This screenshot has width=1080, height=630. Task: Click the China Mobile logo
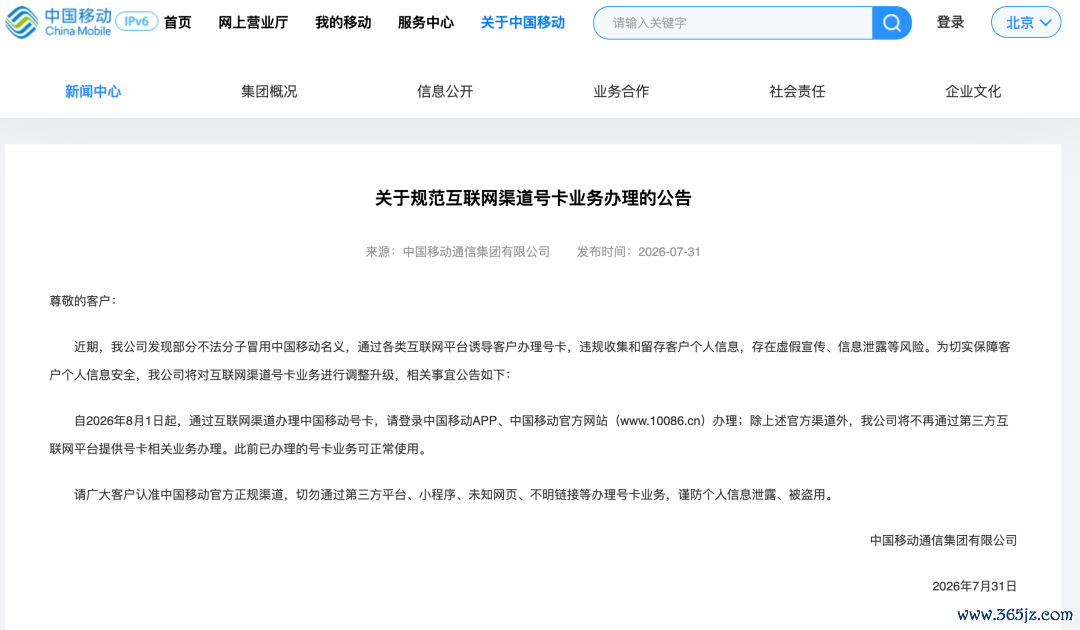click(x=58, y=22)
